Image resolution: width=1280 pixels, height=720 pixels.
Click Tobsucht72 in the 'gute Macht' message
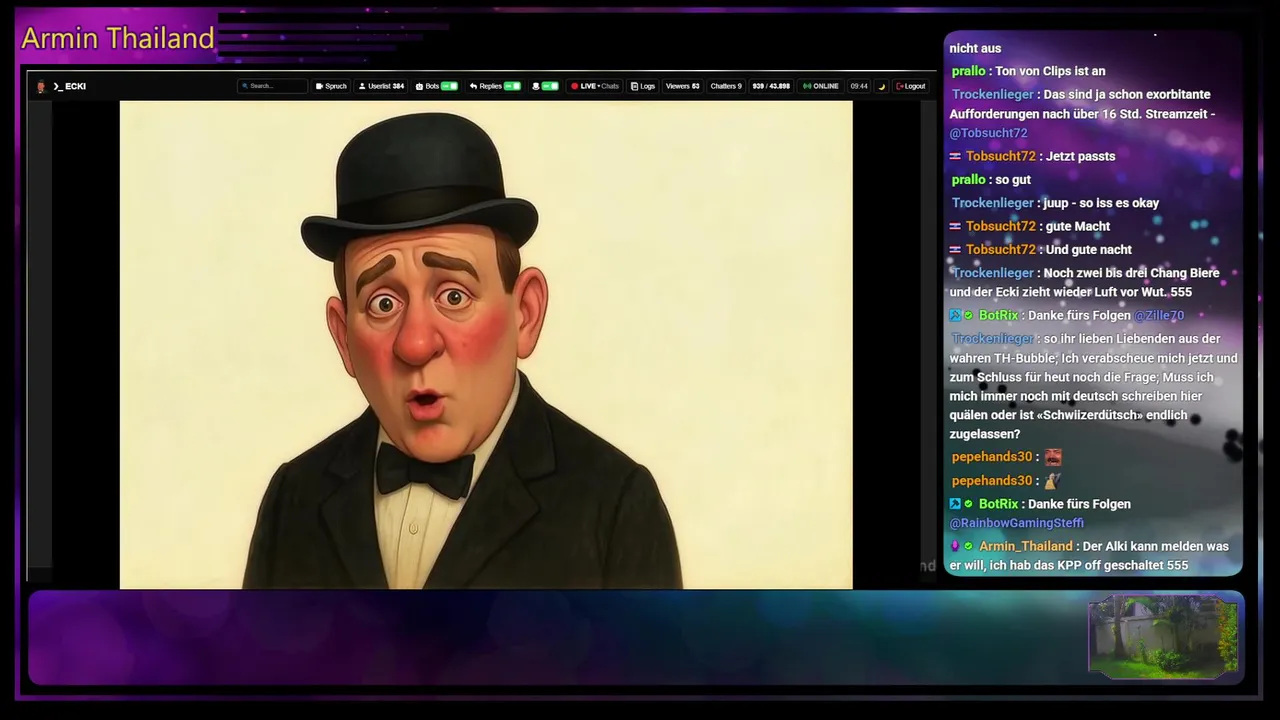coord(1001,226)
